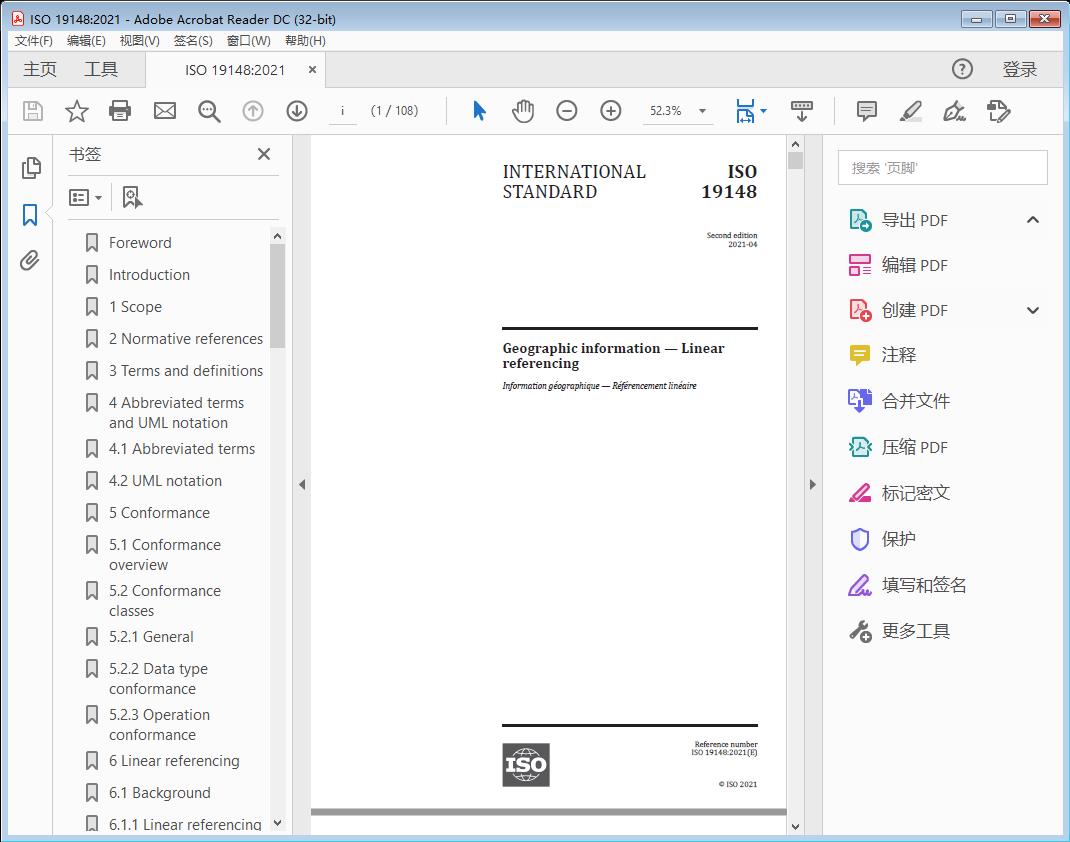The width and height of the screenshot is (1070, 842).
Task: Email the current PDF
Action: (x=164, y=111)
